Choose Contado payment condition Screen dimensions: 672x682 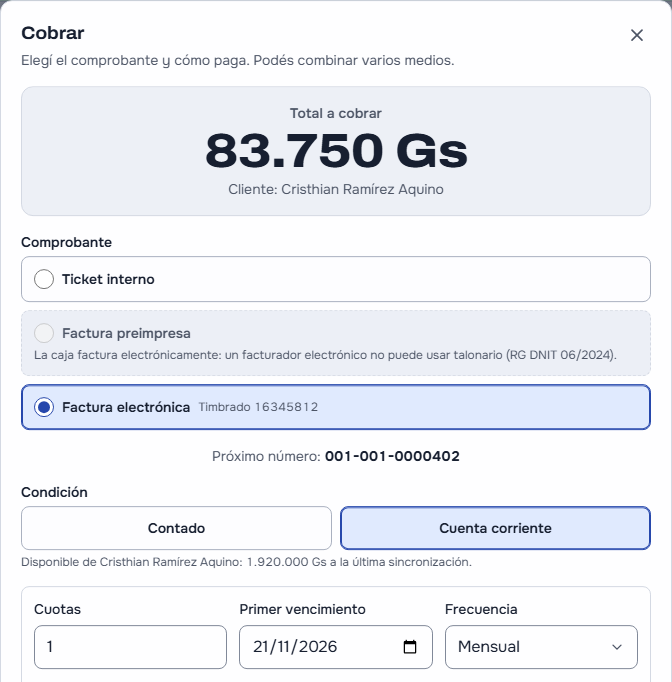176,528
